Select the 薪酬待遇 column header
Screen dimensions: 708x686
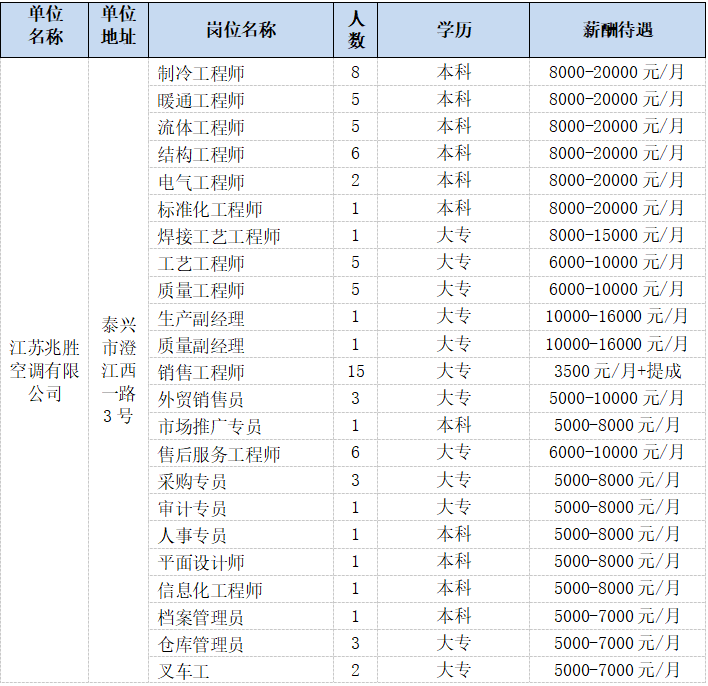(x=617, y=30)
